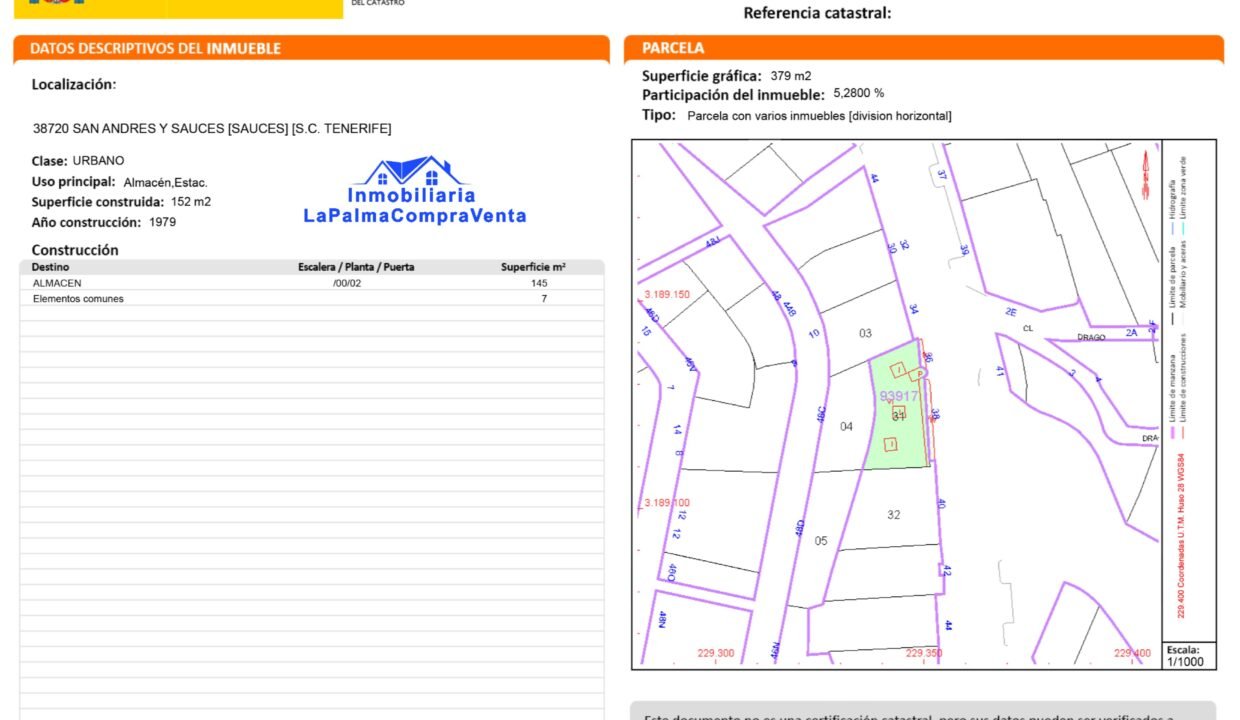1240x720 pixels.
Task: Click parcel number 05 on the map
Action: (821, 541)
